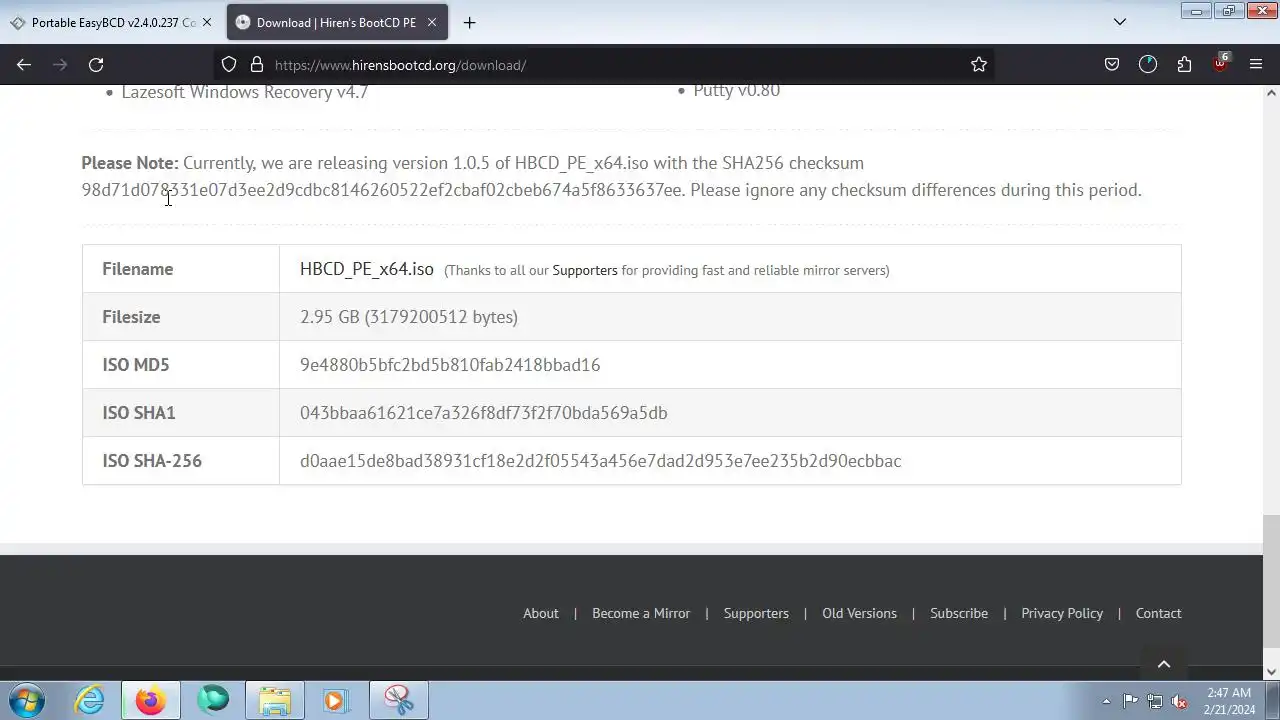Open the Contact footer link

point(1158,613)
